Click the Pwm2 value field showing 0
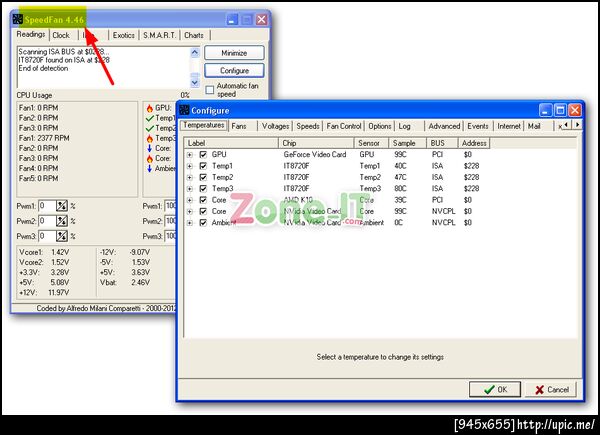This screenshot has height=435, width=600. point(47,221)
